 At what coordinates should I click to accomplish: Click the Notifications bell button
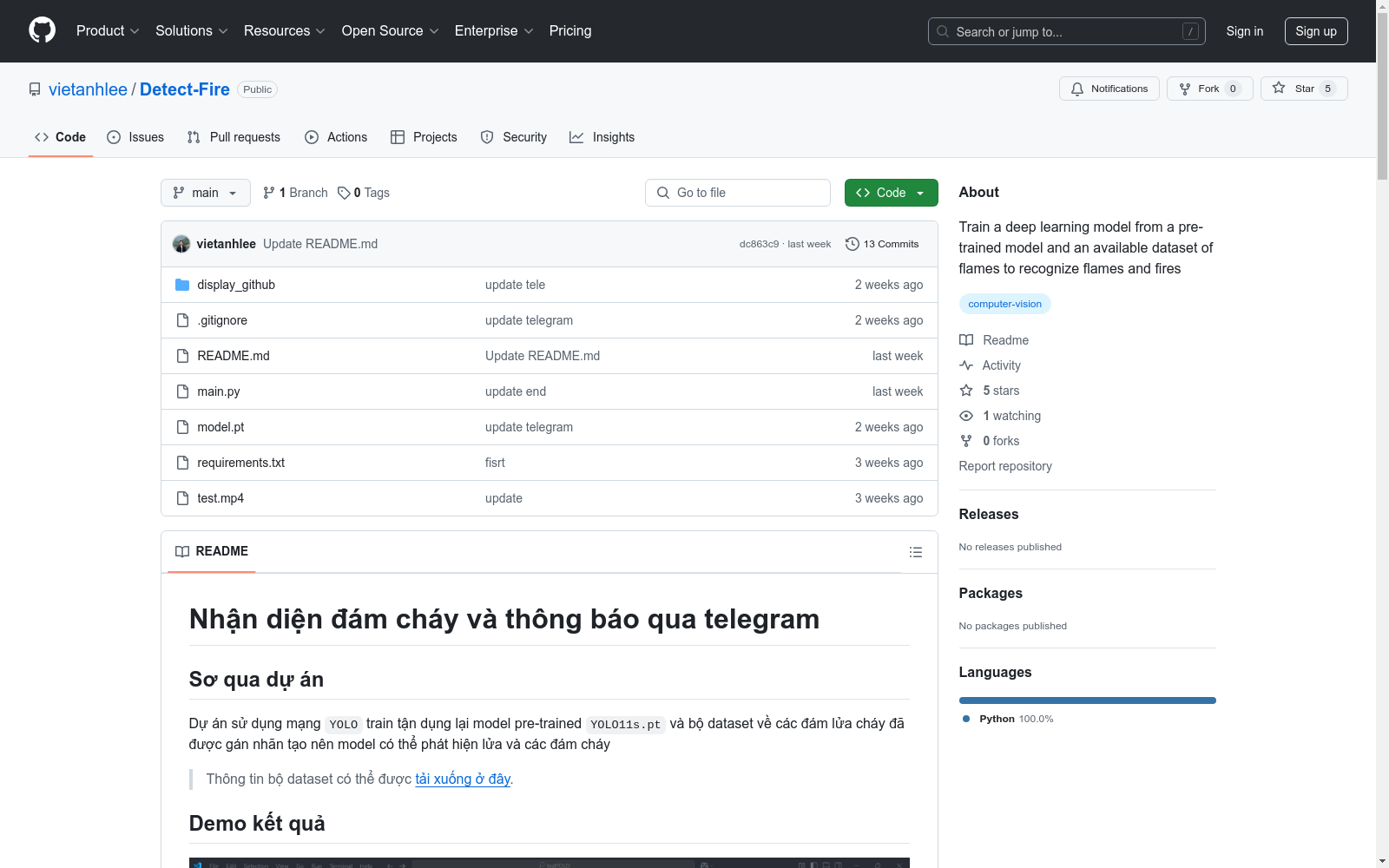tap(1109, 89)
